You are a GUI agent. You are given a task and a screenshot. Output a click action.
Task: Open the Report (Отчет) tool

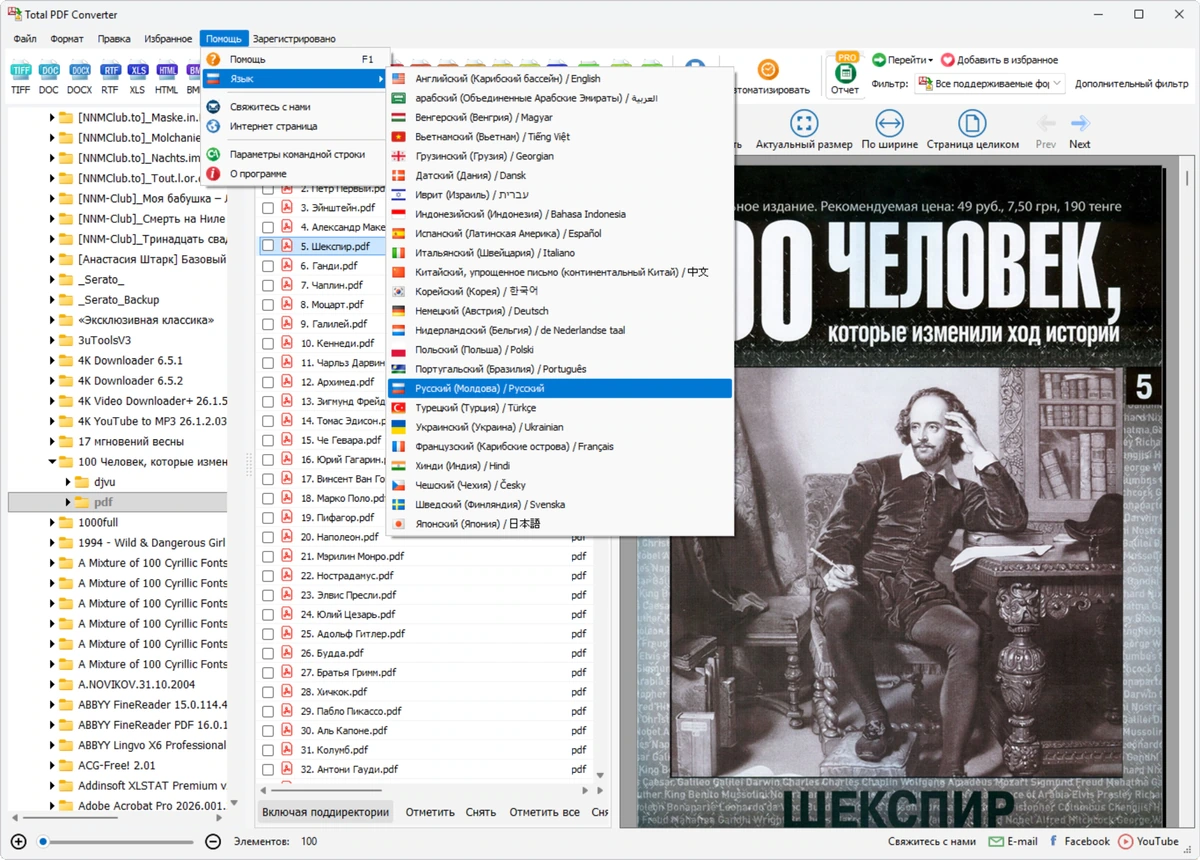coord(845,75)
